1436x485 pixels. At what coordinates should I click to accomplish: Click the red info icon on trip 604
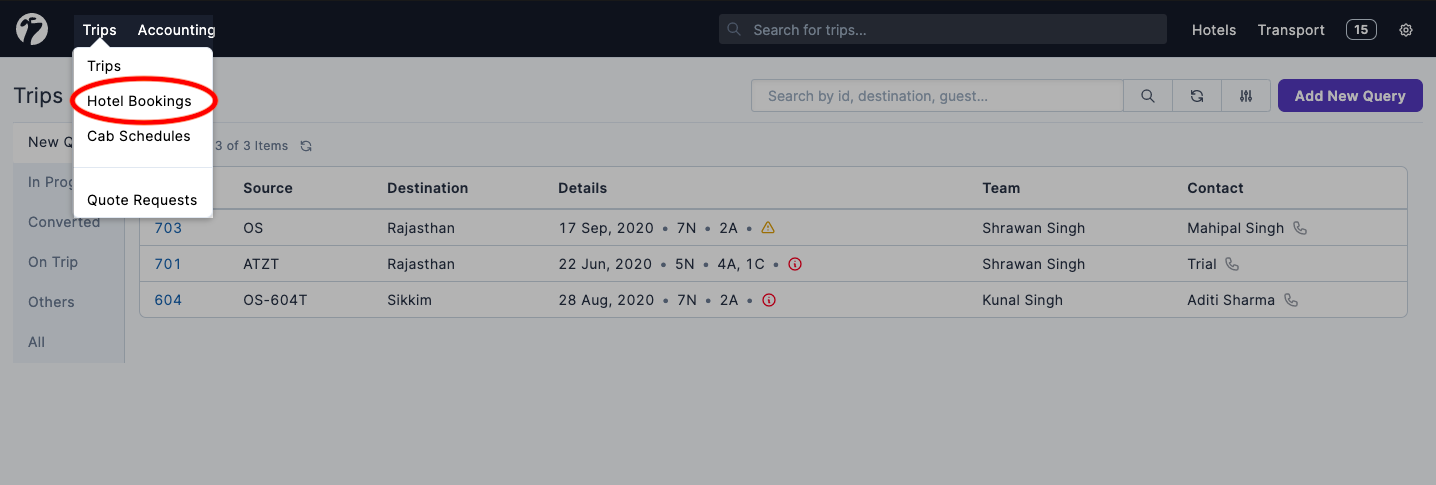point(769,300)
